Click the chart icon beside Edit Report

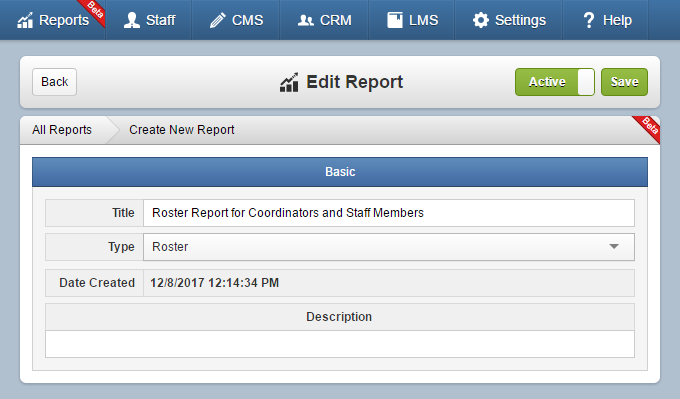coord(289,82)
